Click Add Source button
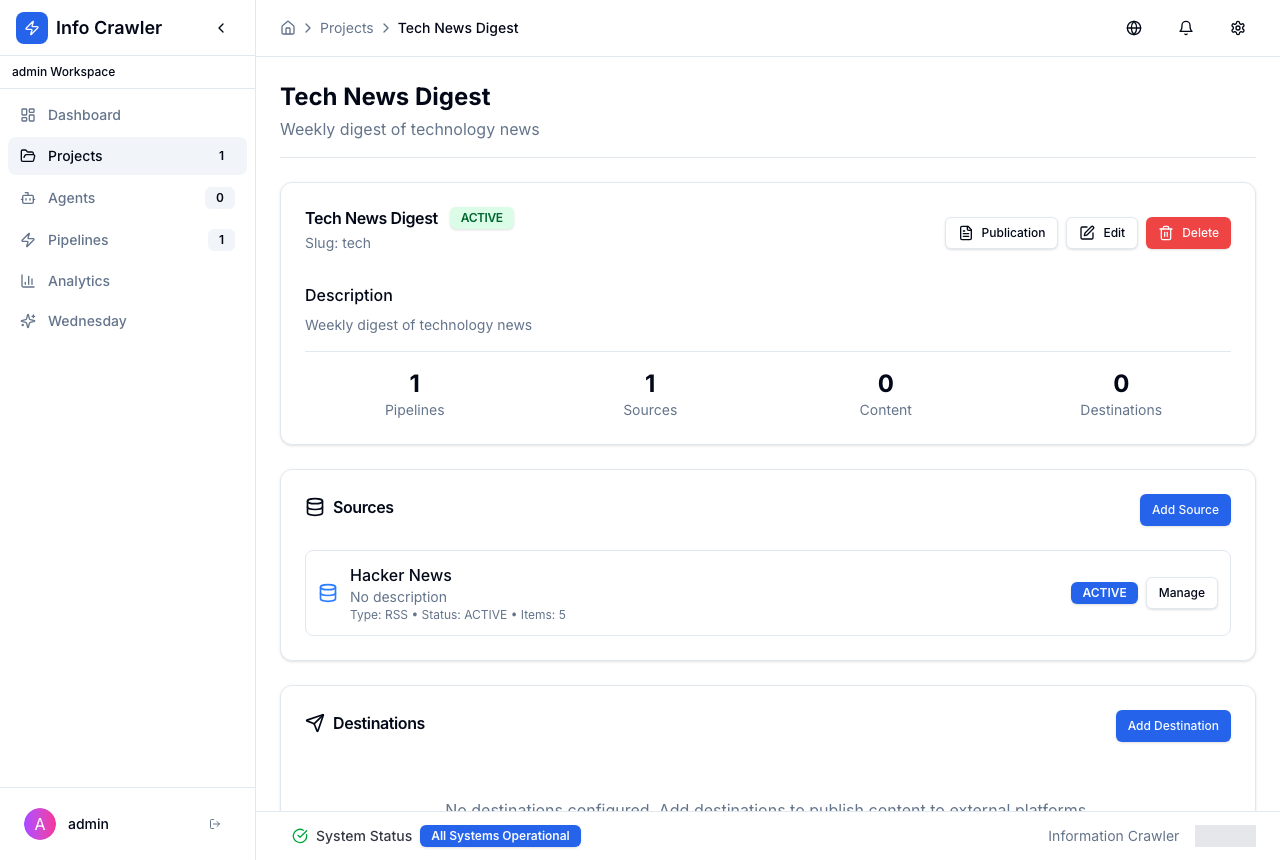Screen dimensions: 1280x860 (1185, 510)
